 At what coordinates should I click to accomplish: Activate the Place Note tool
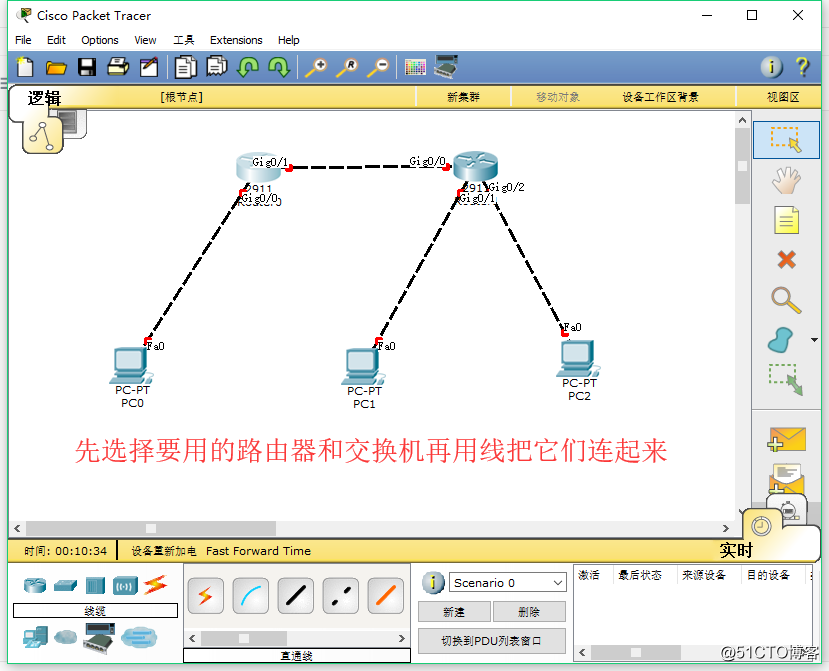(x=786, y=220)
